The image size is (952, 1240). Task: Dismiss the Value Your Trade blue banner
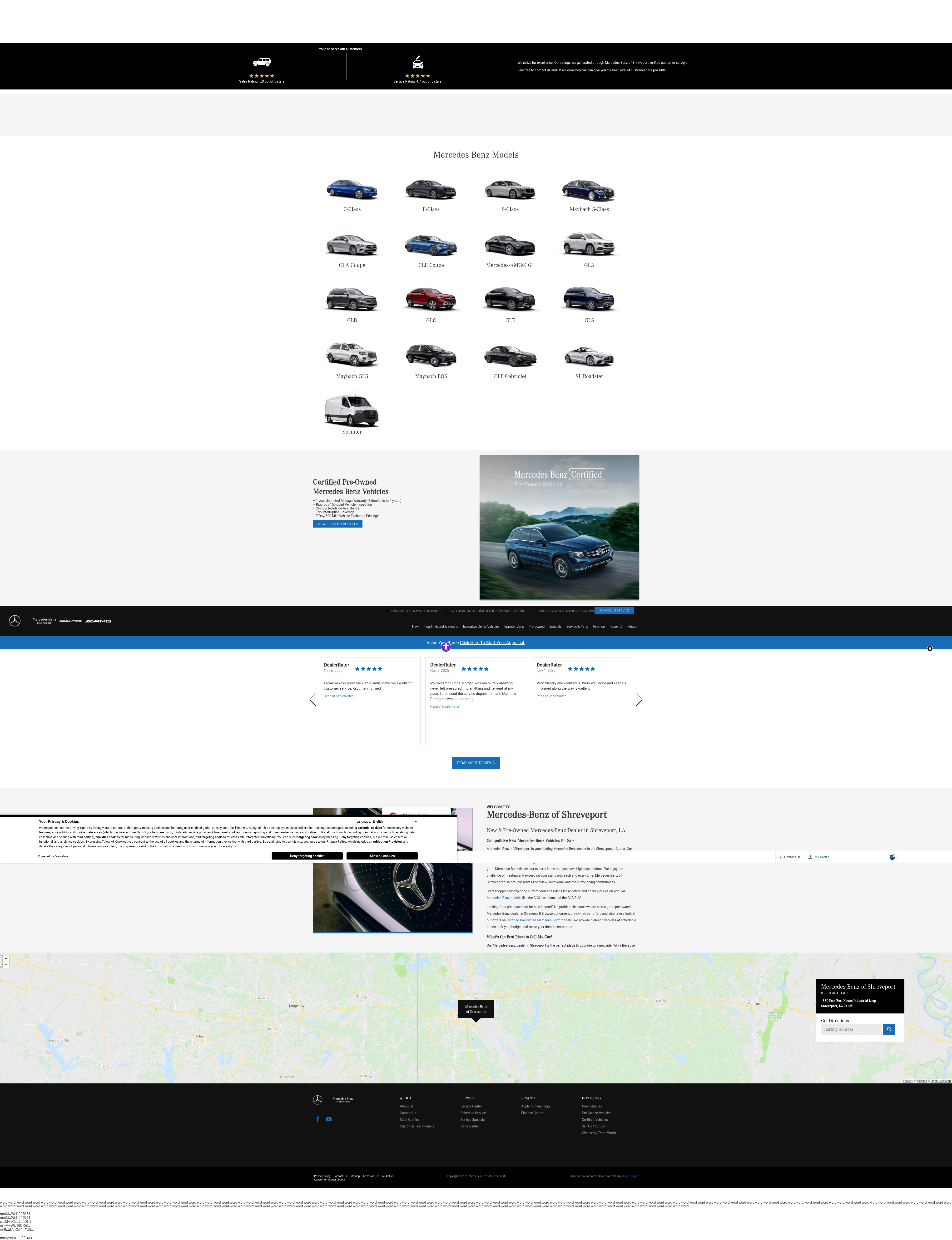pyautogui.click(x=930, y=649)
